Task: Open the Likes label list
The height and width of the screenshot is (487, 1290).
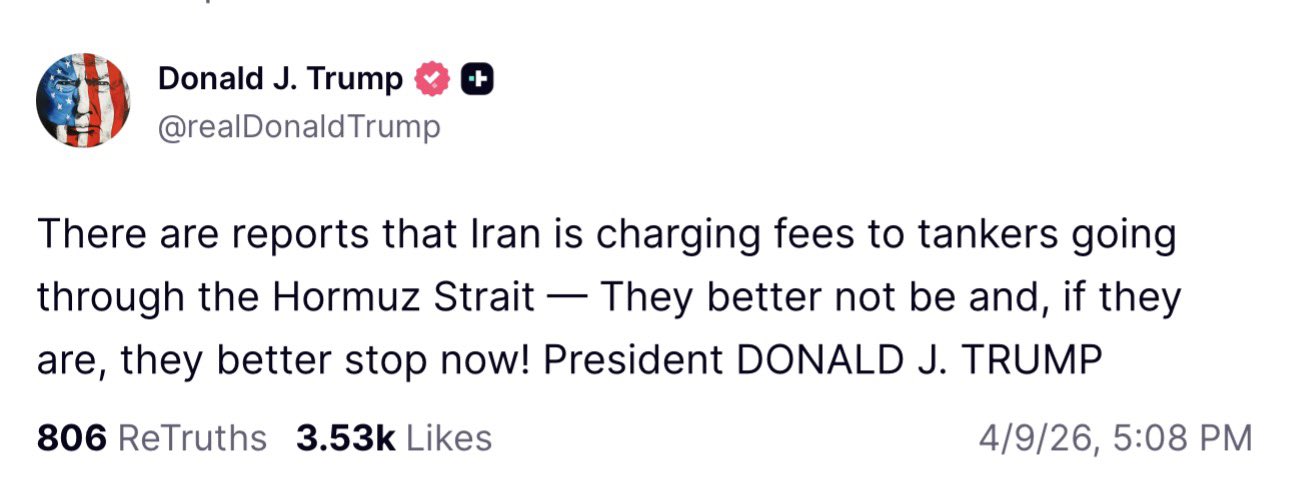Action: (x=450, y=438)
